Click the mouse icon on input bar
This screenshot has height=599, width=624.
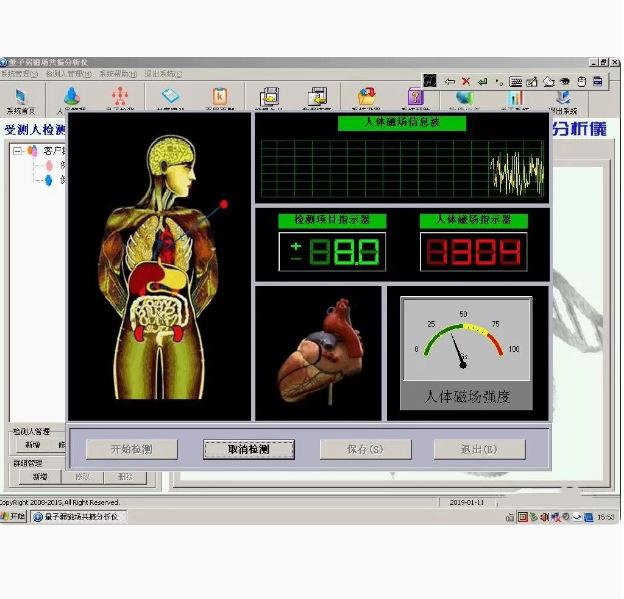pyautogui.click(x=581, y=82)
